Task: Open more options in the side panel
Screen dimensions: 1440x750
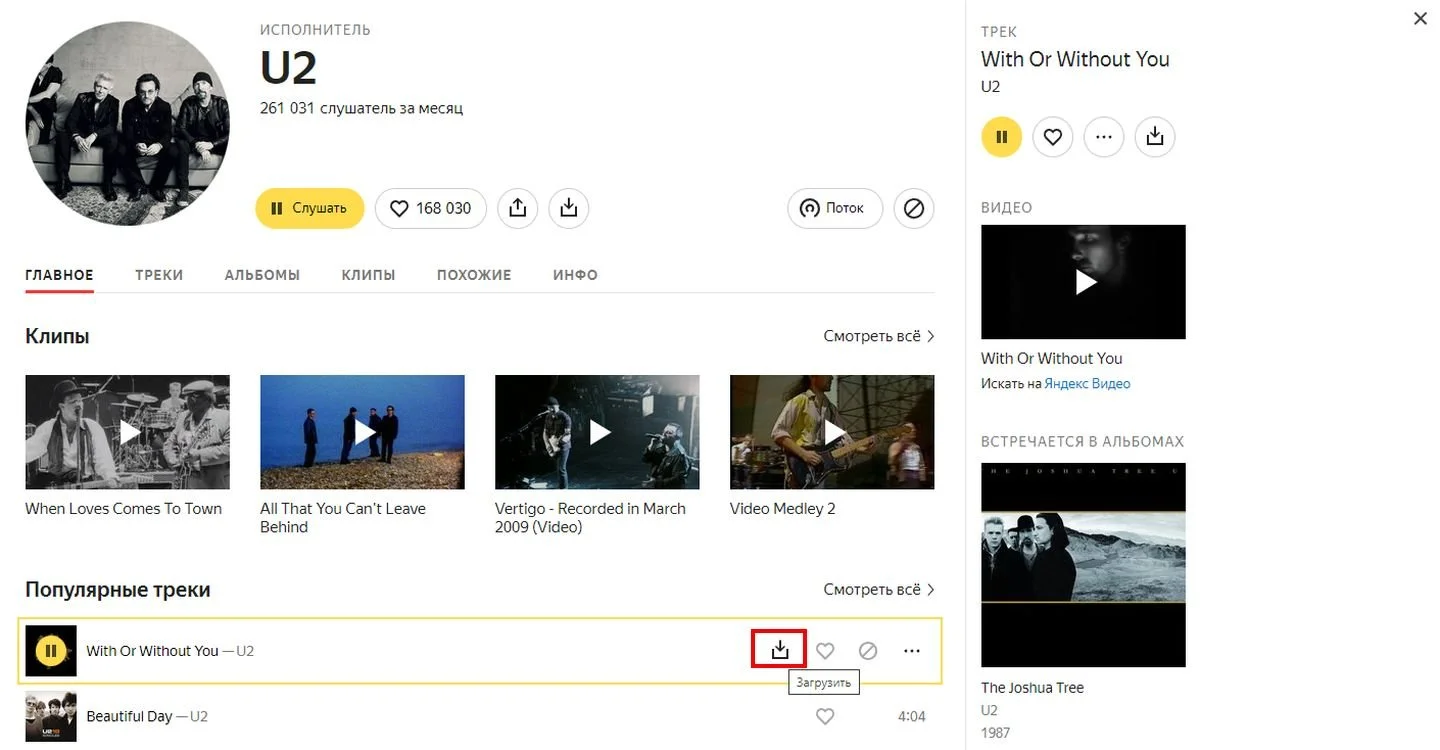Action: 1104,137
